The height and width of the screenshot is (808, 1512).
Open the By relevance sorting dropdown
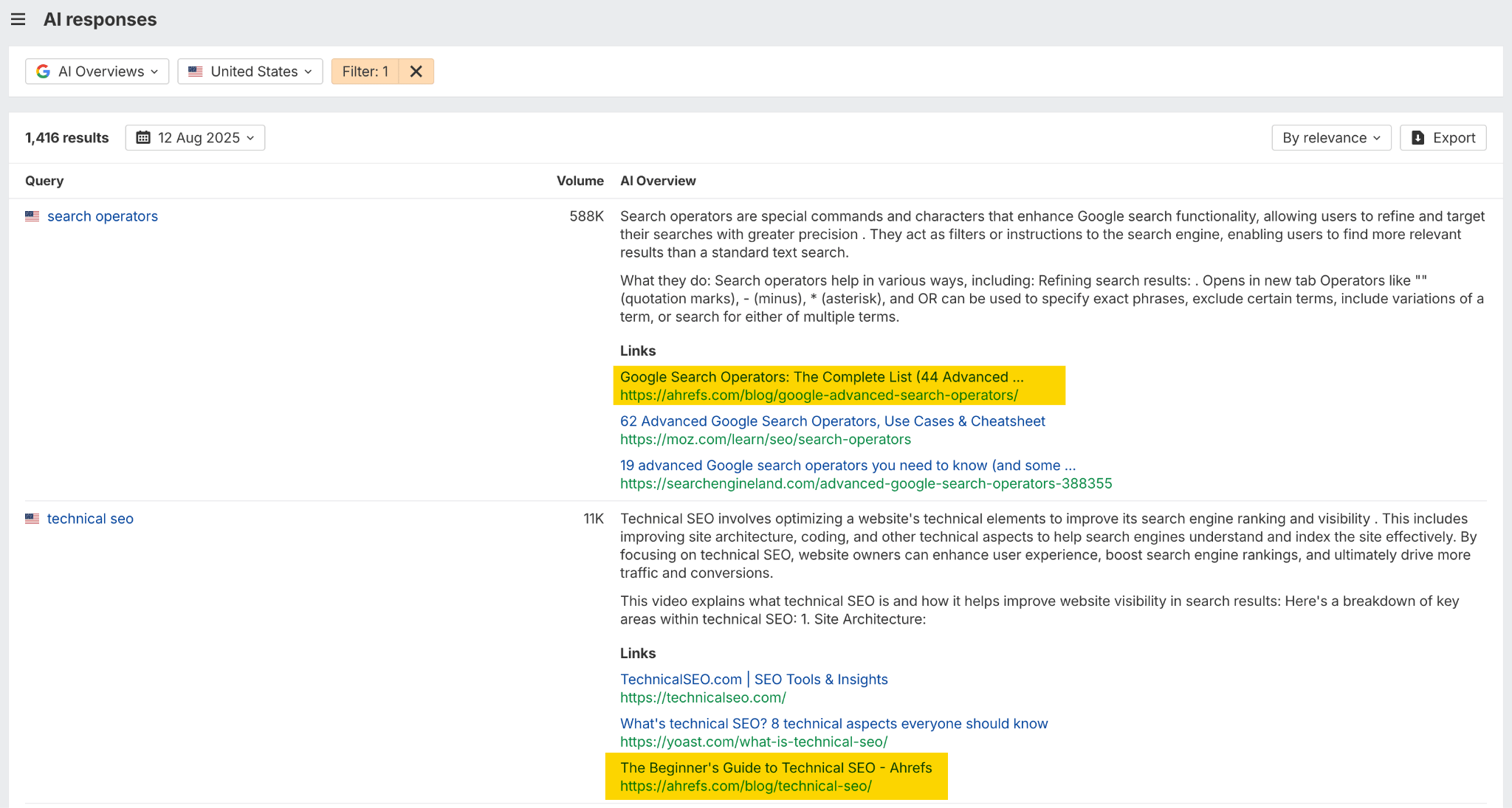click(1330, 137)
